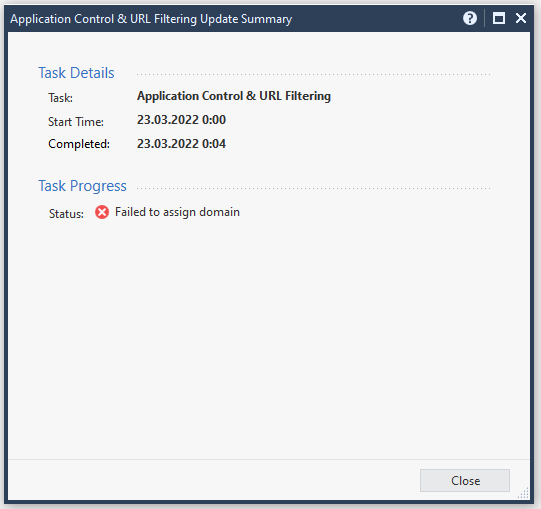Select the Task Details heading
541x509 pixels.
point(76,73)
